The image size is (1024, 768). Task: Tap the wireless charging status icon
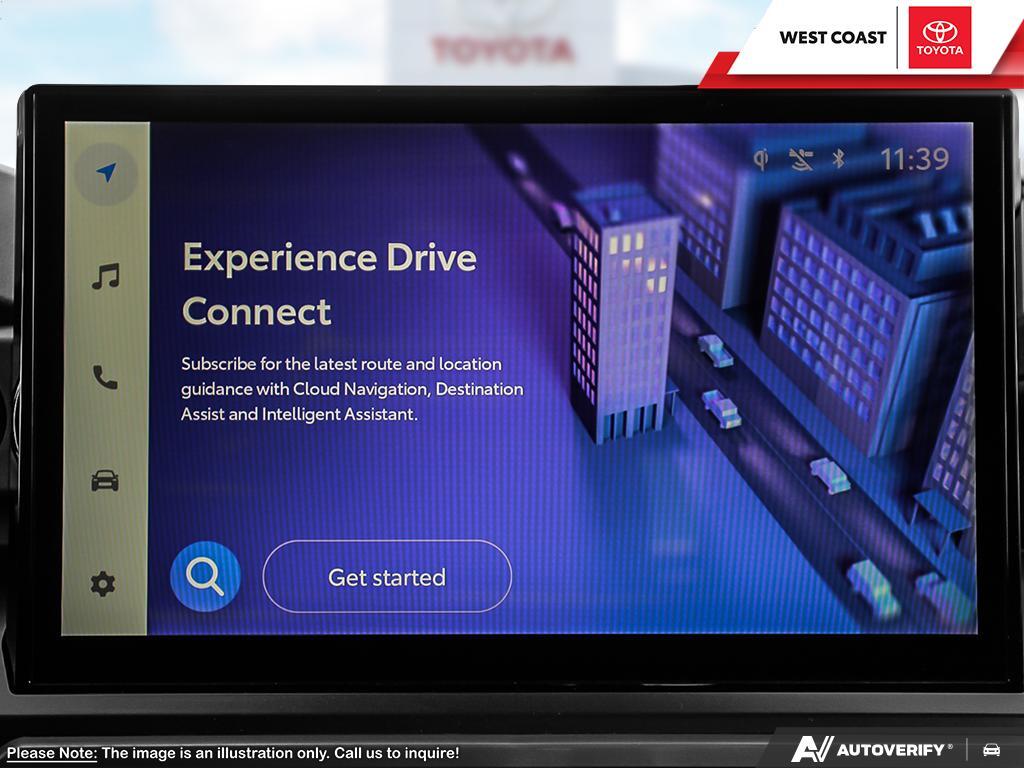(761, 159)
